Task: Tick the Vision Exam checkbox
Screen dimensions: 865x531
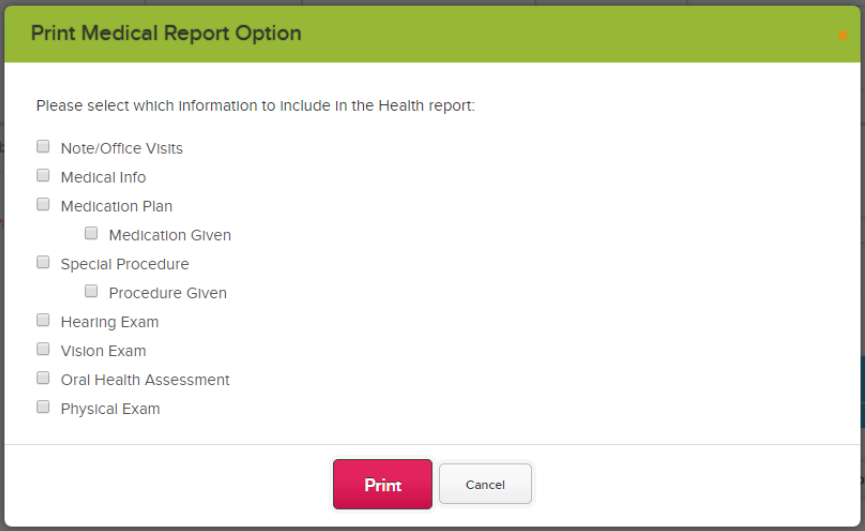Action: (43, 349)
